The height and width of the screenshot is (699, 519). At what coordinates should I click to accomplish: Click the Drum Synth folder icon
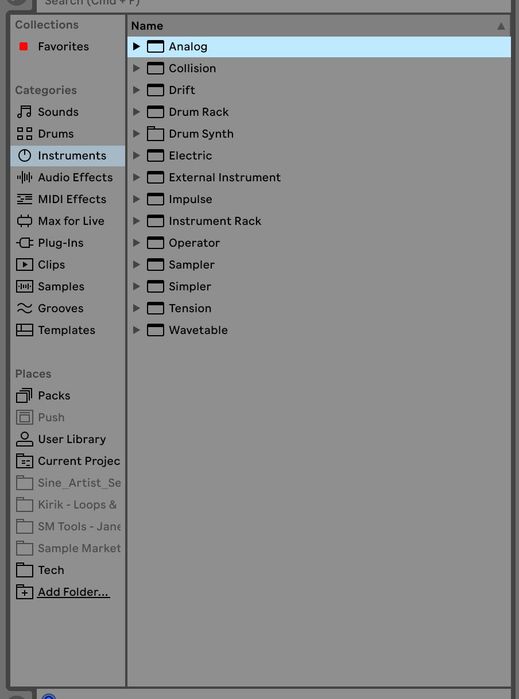coord(156,134)
